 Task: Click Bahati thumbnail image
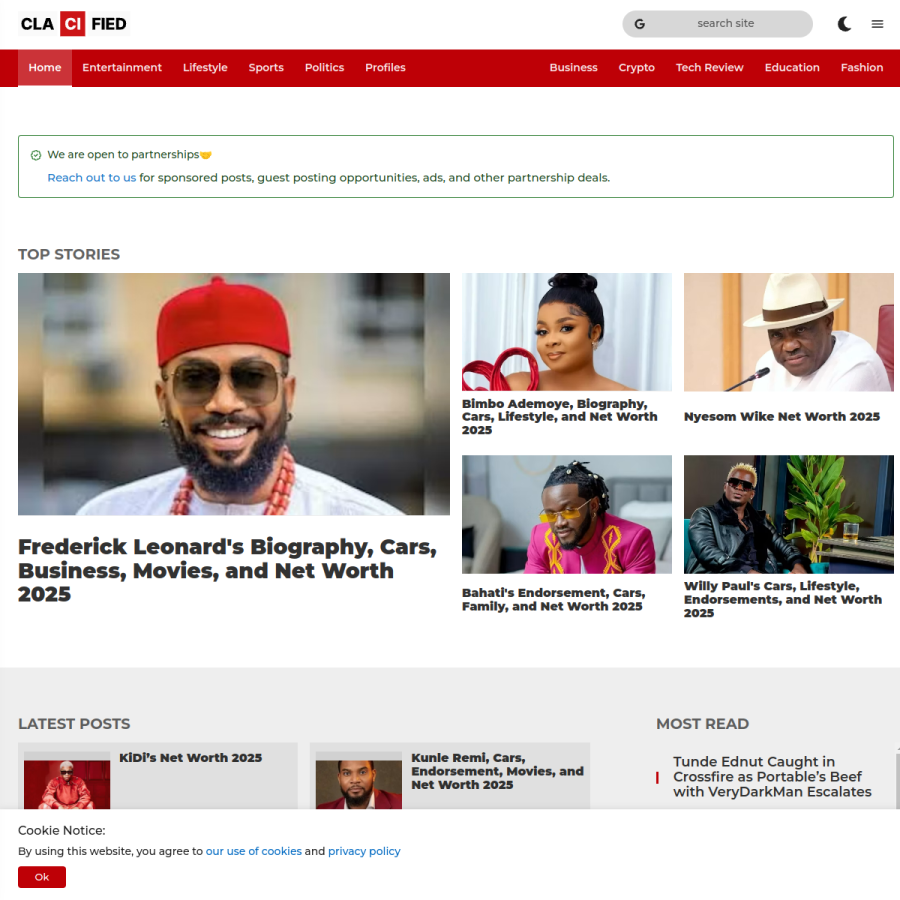(x=567, y=514)
